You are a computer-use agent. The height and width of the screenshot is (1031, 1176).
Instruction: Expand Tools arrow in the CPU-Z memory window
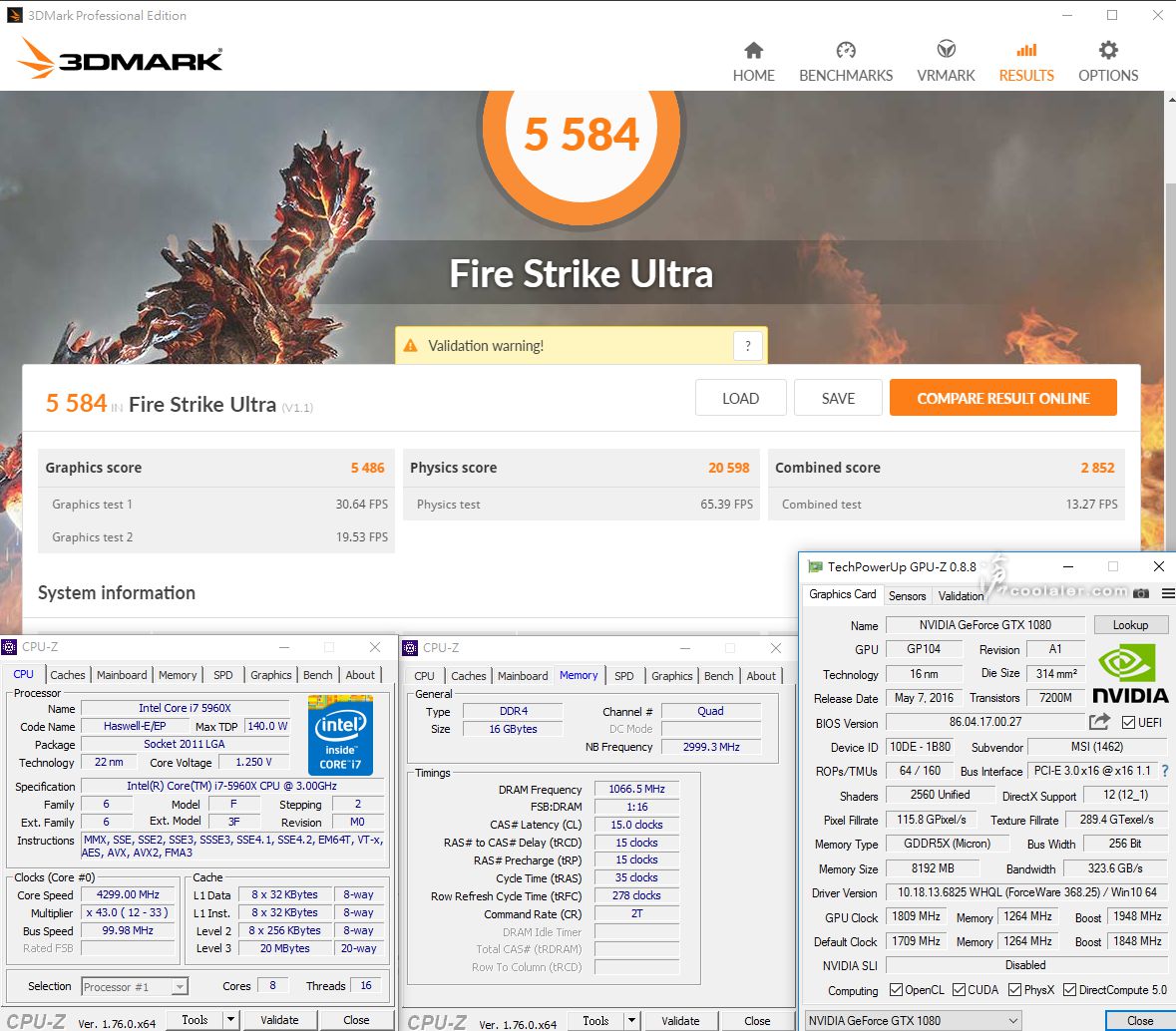click(632, 1020)
